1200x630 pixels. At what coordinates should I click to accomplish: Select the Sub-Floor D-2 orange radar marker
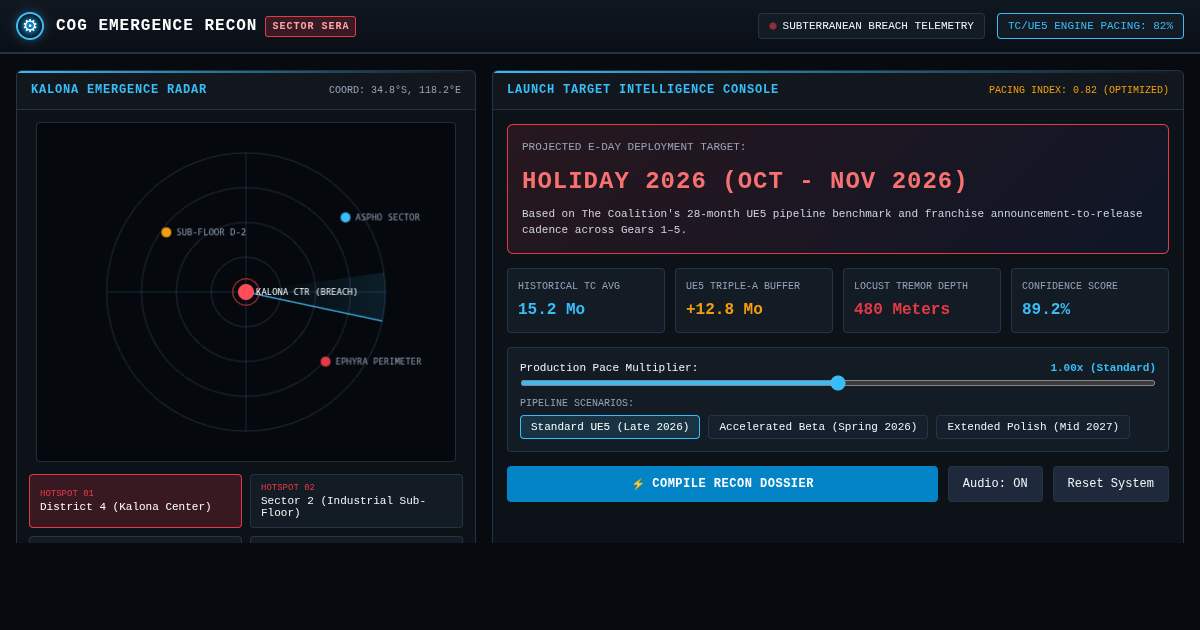tap(166, 232)
